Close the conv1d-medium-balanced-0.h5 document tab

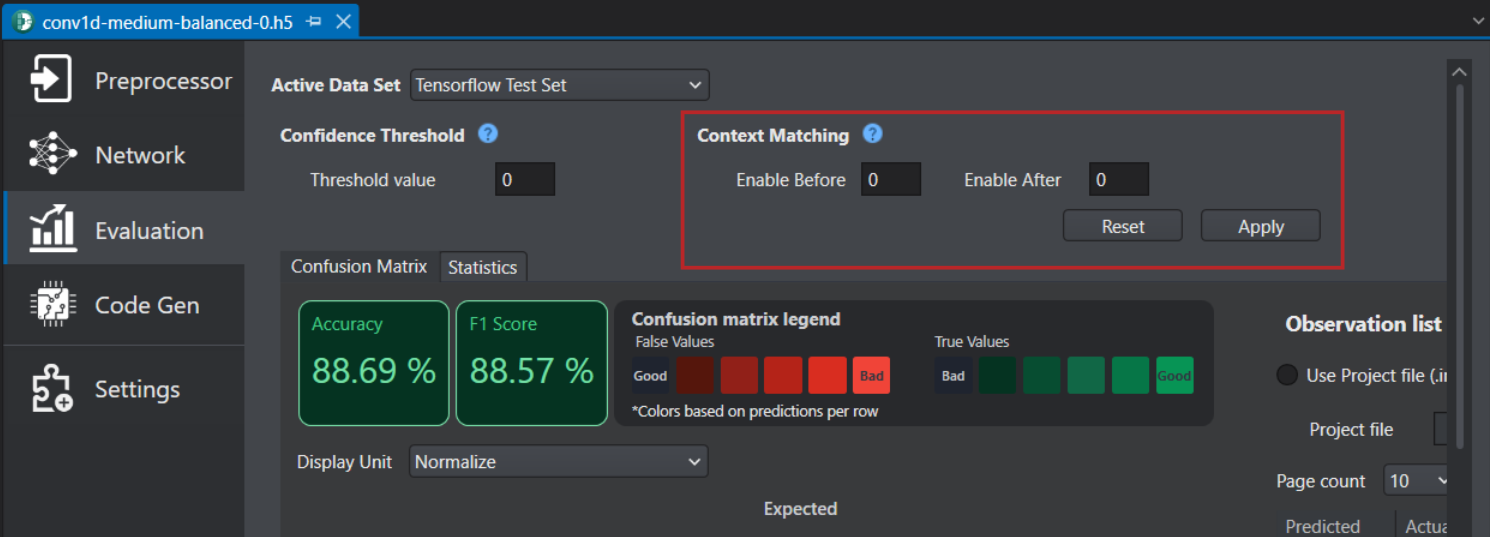[x=343, y=21]
